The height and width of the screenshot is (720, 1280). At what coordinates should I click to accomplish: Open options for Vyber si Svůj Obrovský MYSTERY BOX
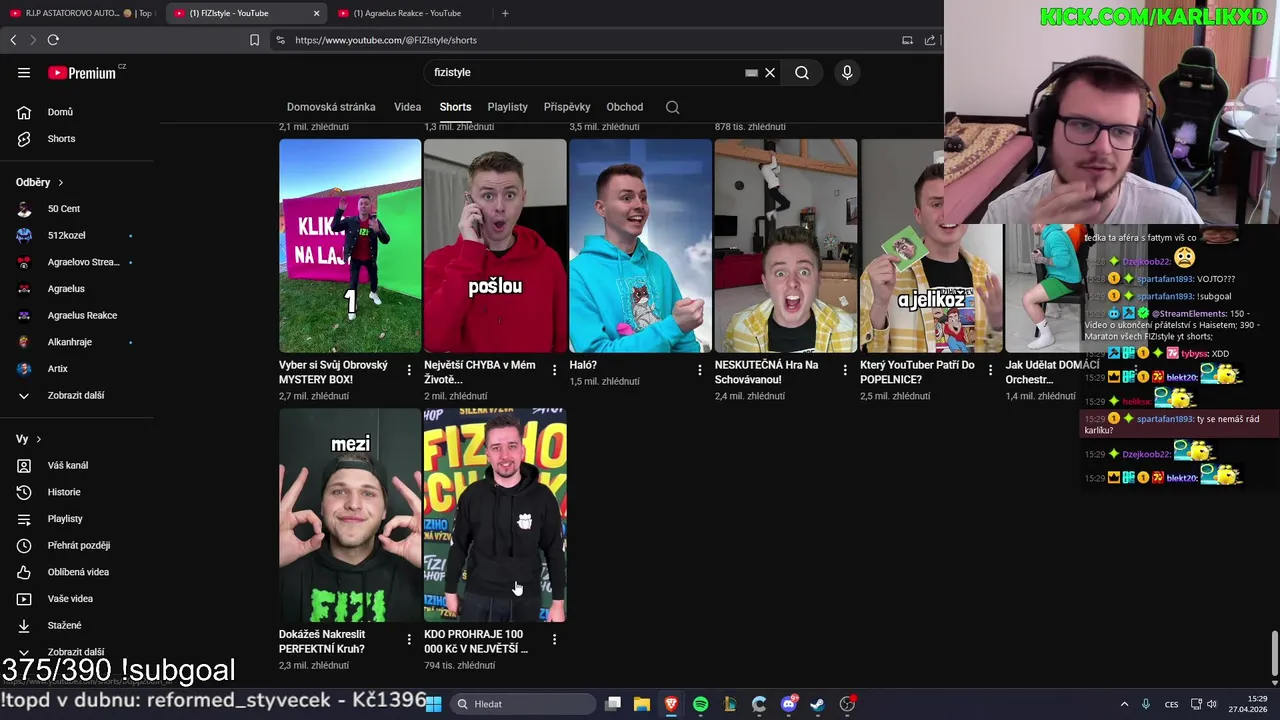pyautogui.click(x=409, y=370)
